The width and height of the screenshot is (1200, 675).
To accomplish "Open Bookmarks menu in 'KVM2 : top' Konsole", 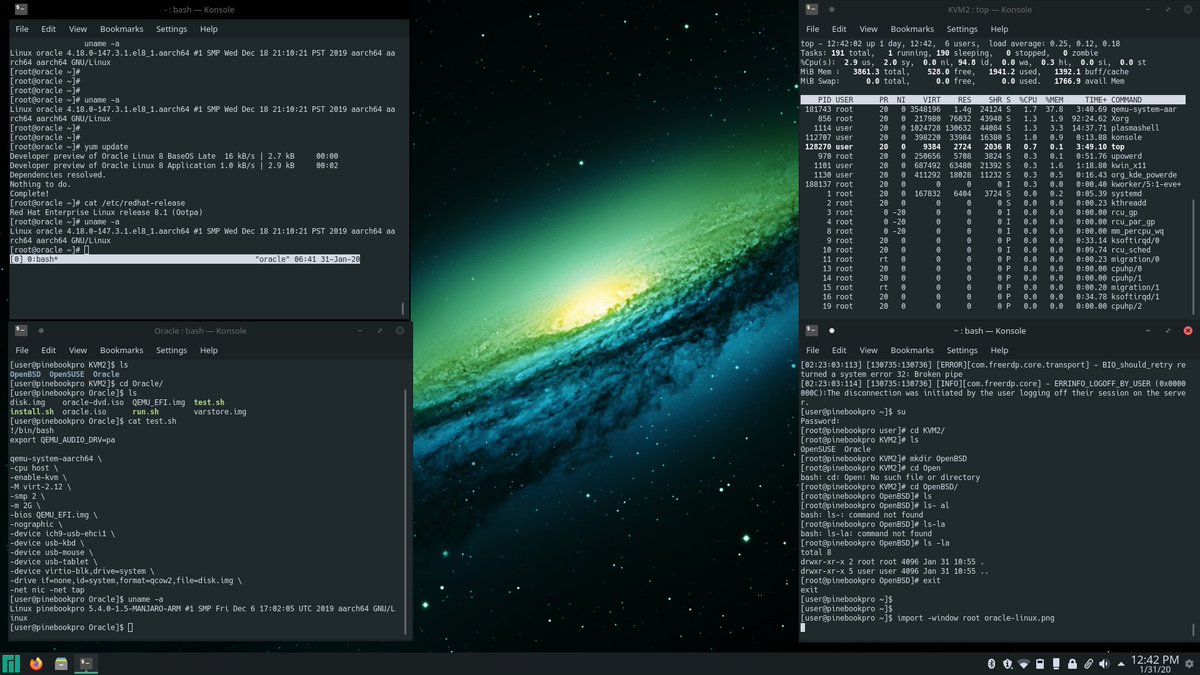I will coord(912,29).
